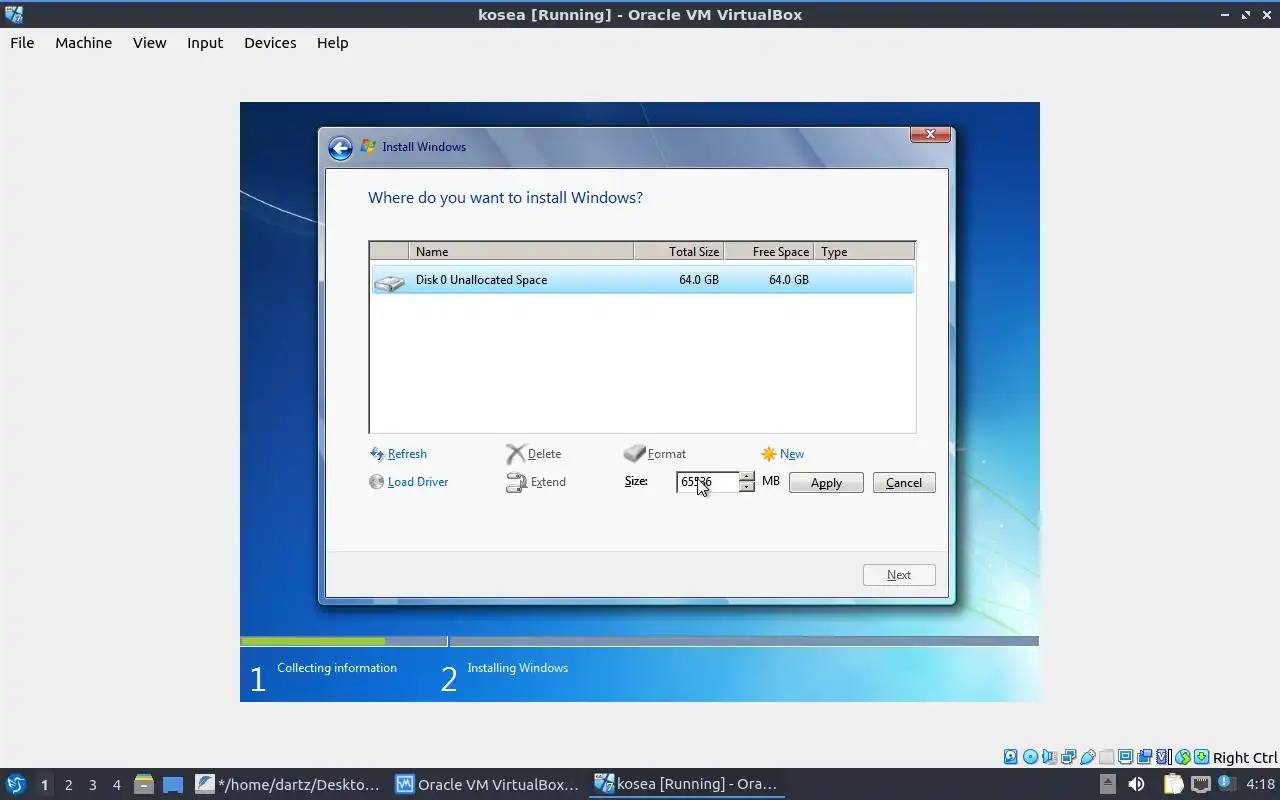Click the notification alert tray icon
Image resolution: width=1280 pixels, height=800 pixels.
(1226, 782)
